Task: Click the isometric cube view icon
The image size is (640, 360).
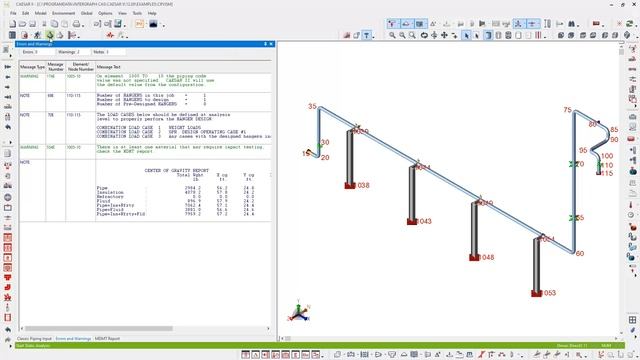Action: coord(627,36)
